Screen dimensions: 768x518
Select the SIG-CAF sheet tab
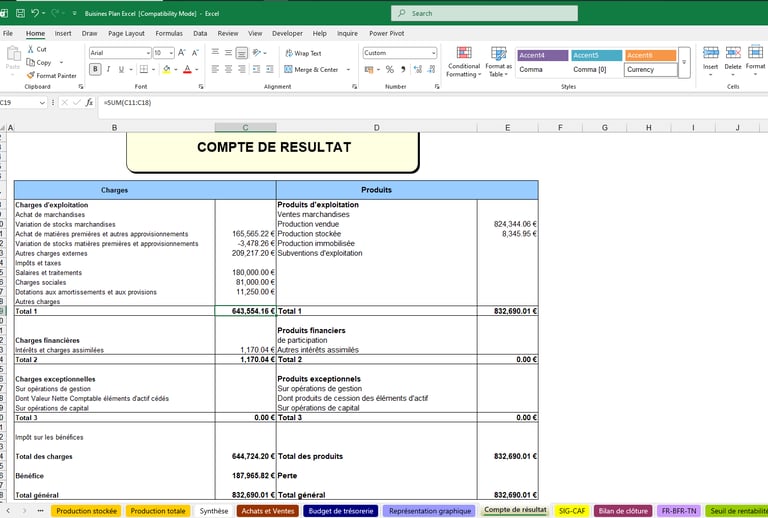pos(572,511)
